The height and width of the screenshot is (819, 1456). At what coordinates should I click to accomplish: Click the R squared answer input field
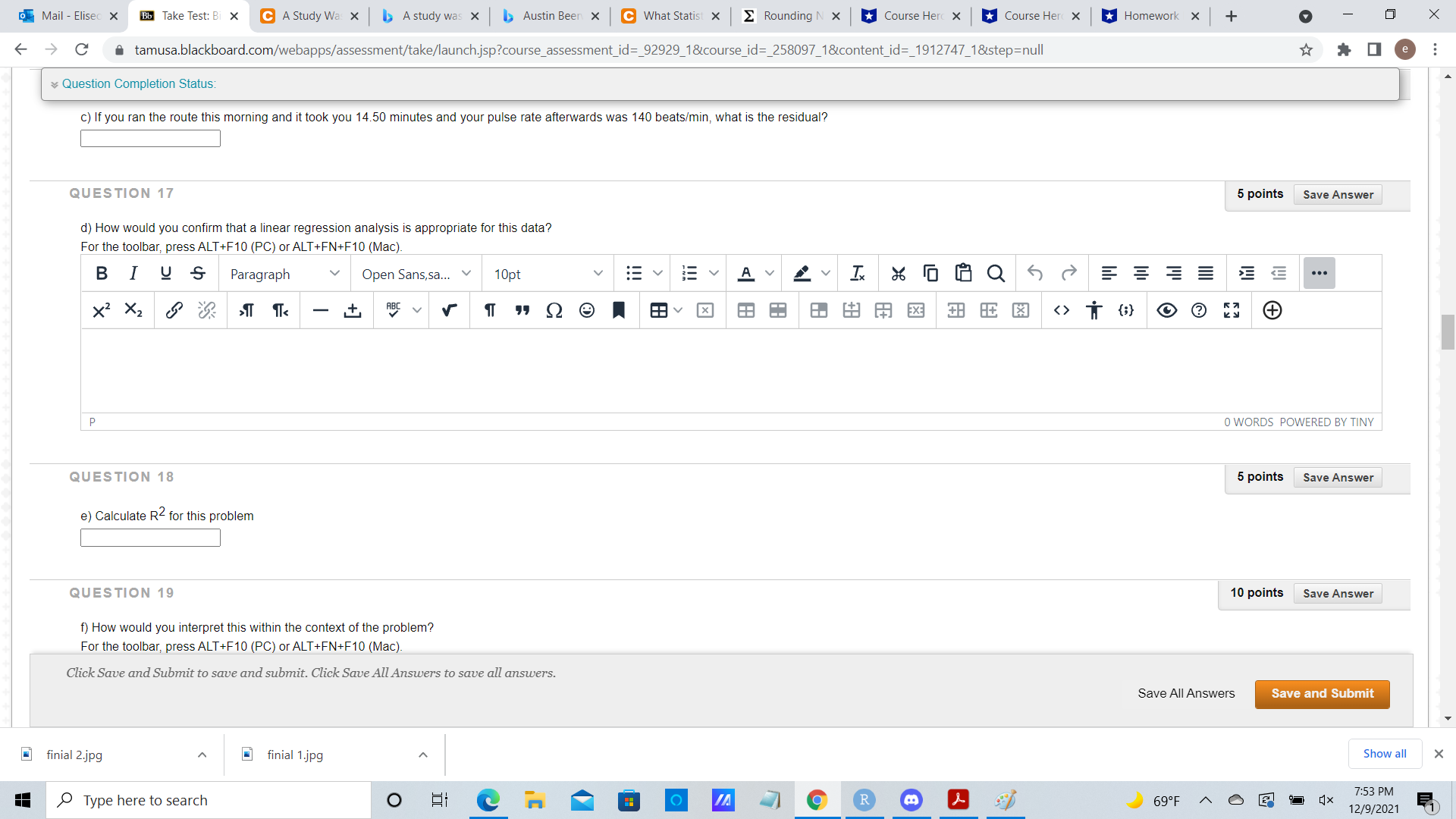click(150, 538)
